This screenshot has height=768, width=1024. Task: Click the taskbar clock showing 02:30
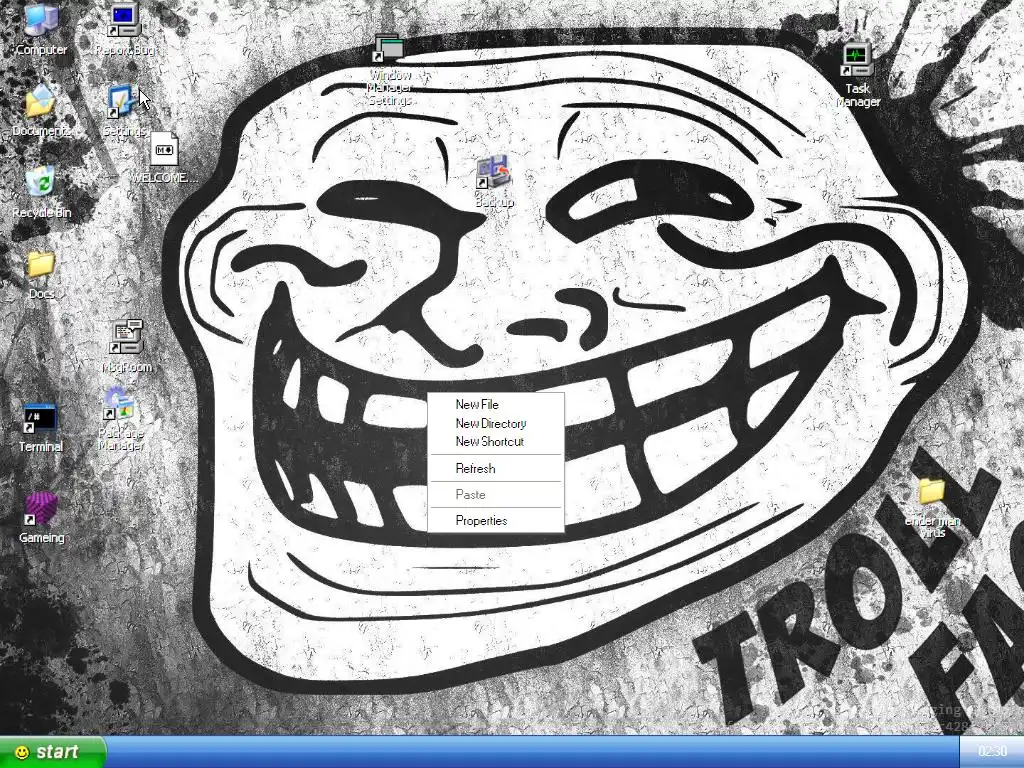click(991, 752)
